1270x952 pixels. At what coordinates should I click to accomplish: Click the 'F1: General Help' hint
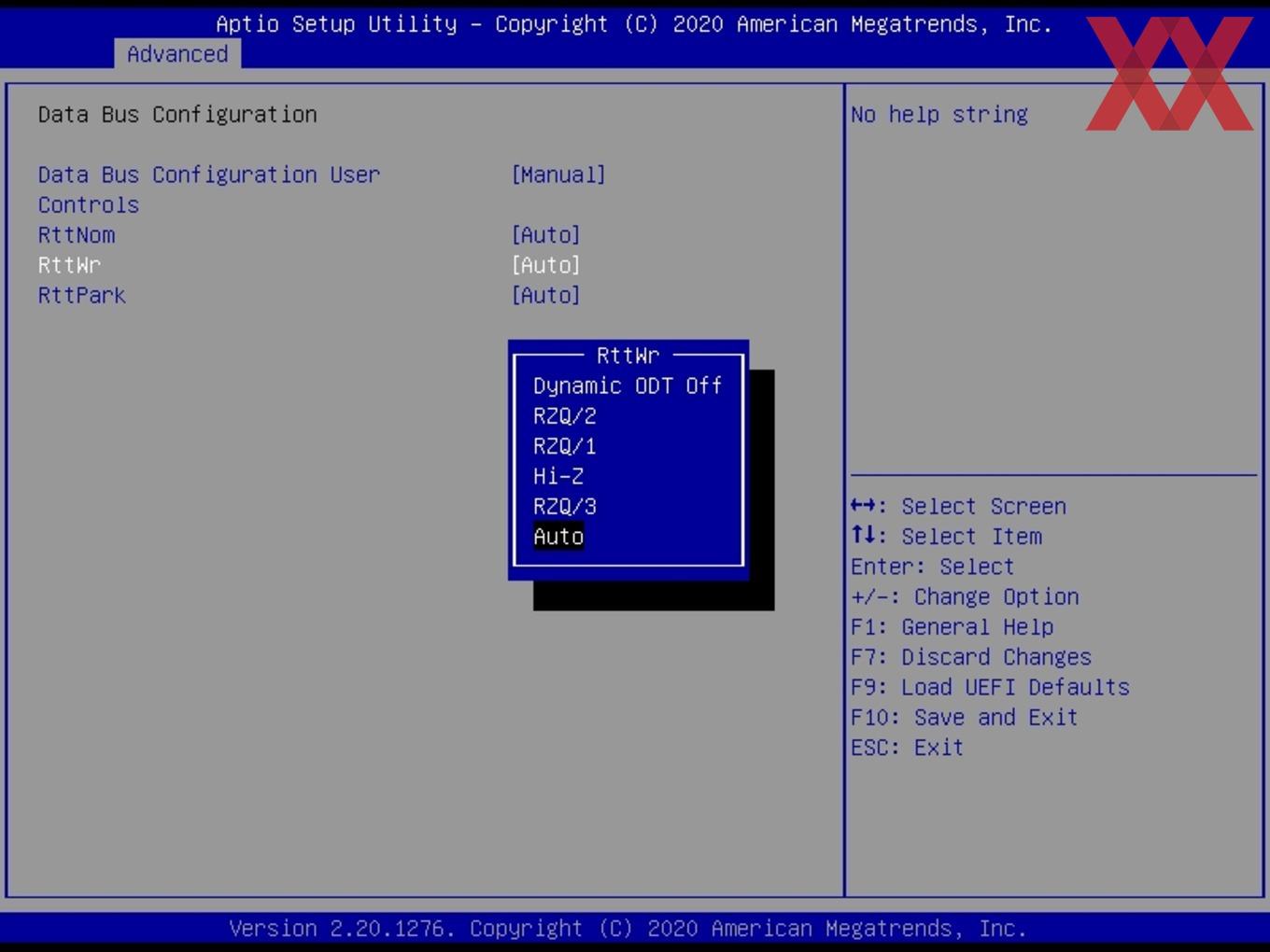click(952, 626)
